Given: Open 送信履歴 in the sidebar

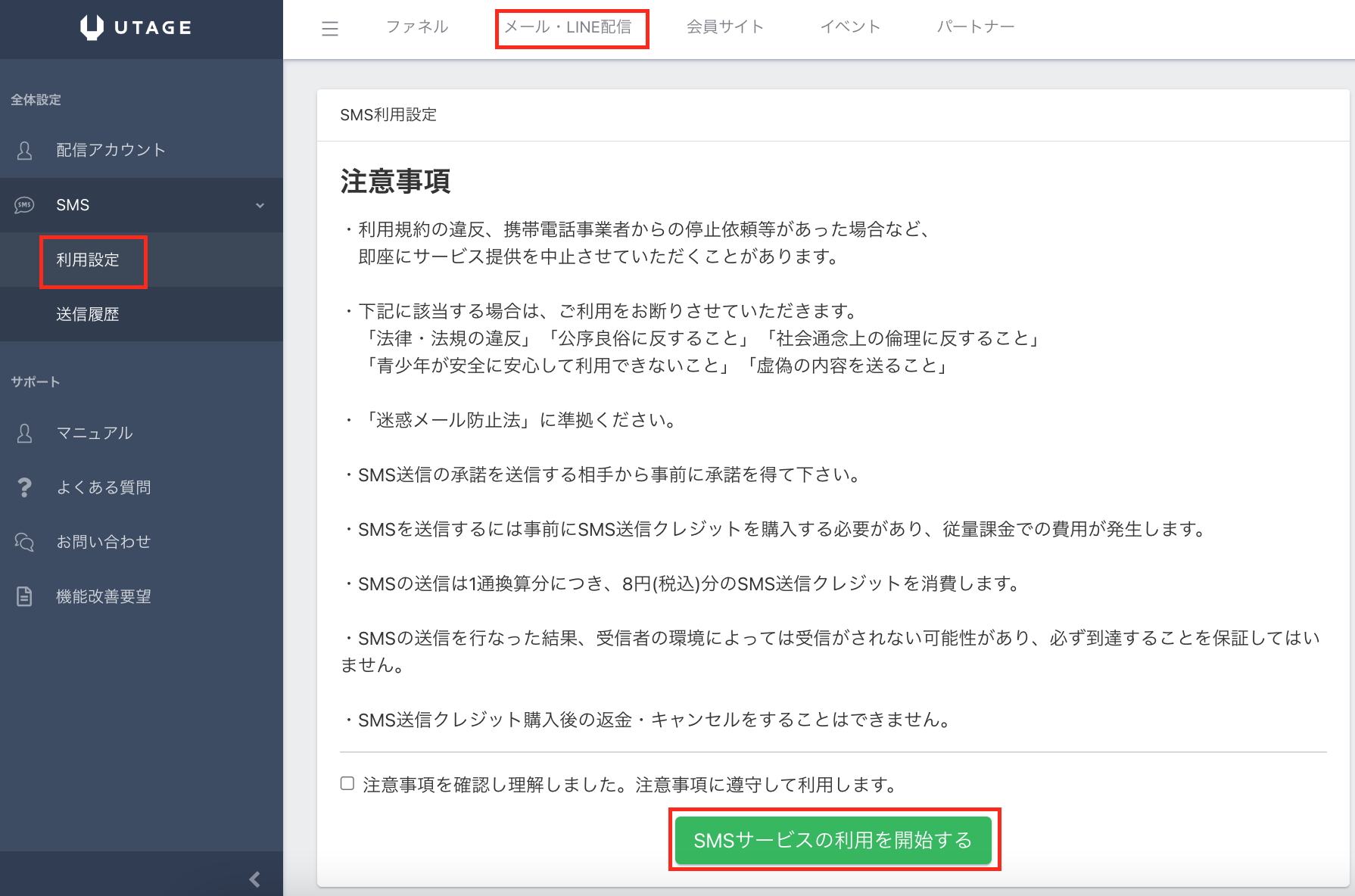Looking at the screenshot, I should (x=88, y=314).
